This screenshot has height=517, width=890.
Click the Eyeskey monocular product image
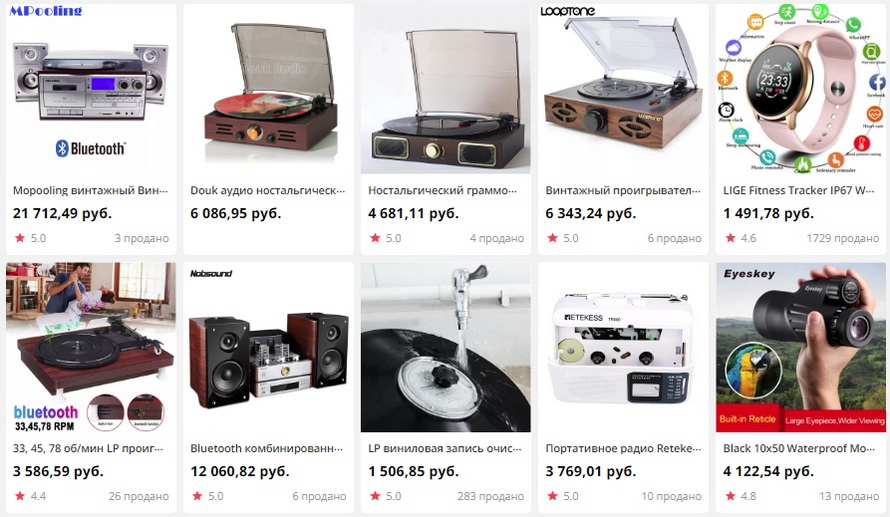coord(800,347)
